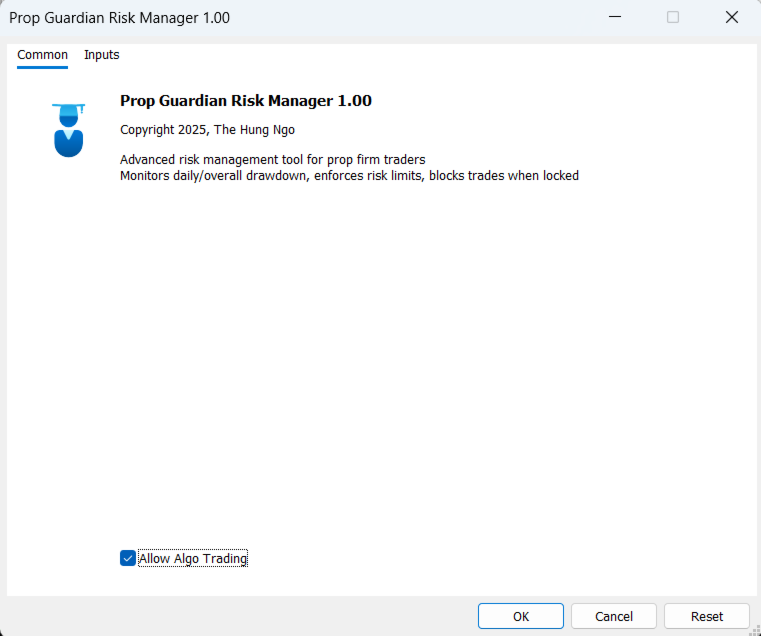
Task: Click the Advanced risk management tool description line
Action: pyautogui.click(x=273, y=160)
